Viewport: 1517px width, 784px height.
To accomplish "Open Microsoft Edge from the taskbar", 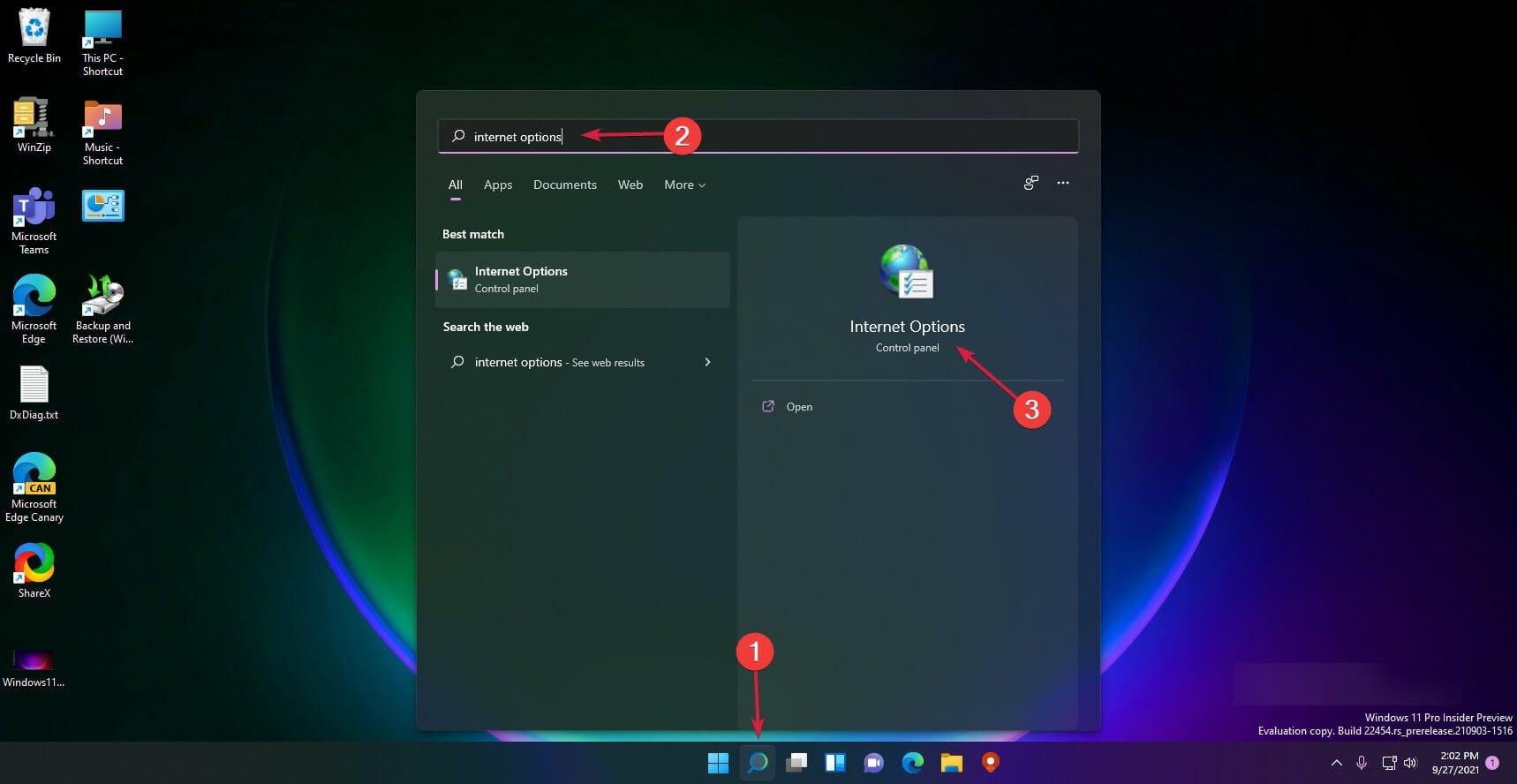I will click(913, 763).
